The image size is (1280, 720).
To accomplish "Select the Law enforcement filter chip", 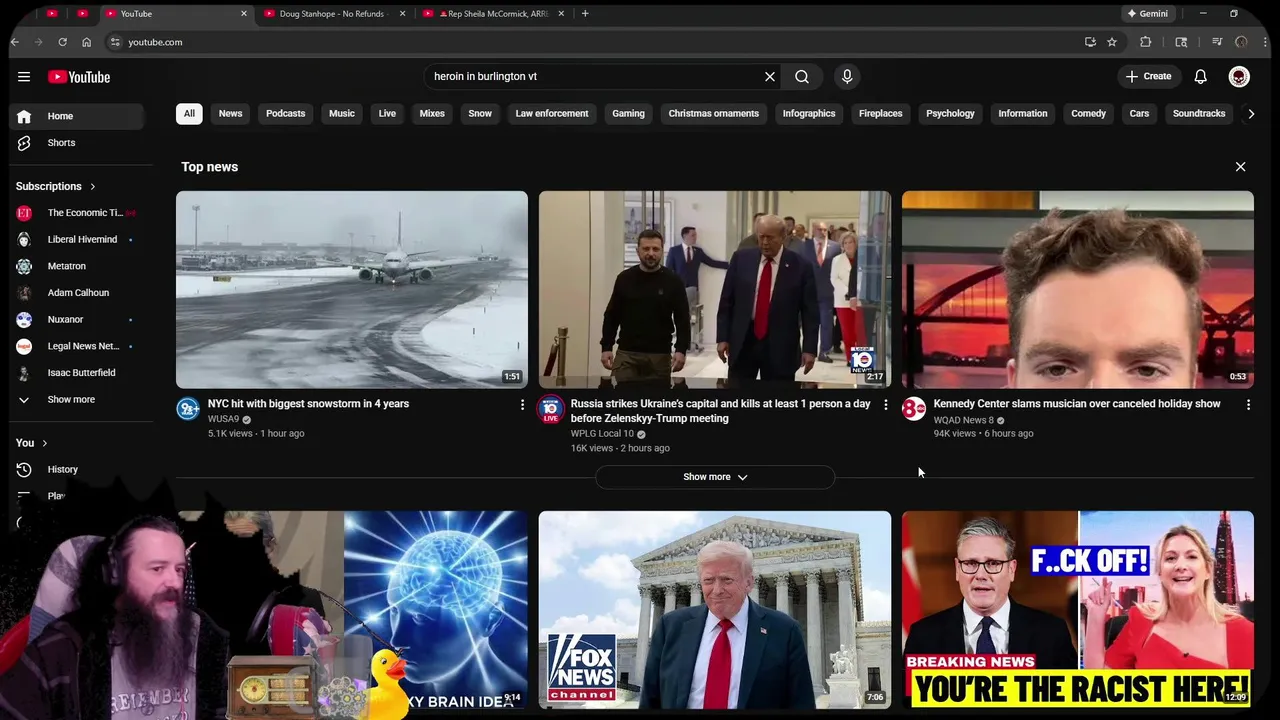I will [552, 113].
